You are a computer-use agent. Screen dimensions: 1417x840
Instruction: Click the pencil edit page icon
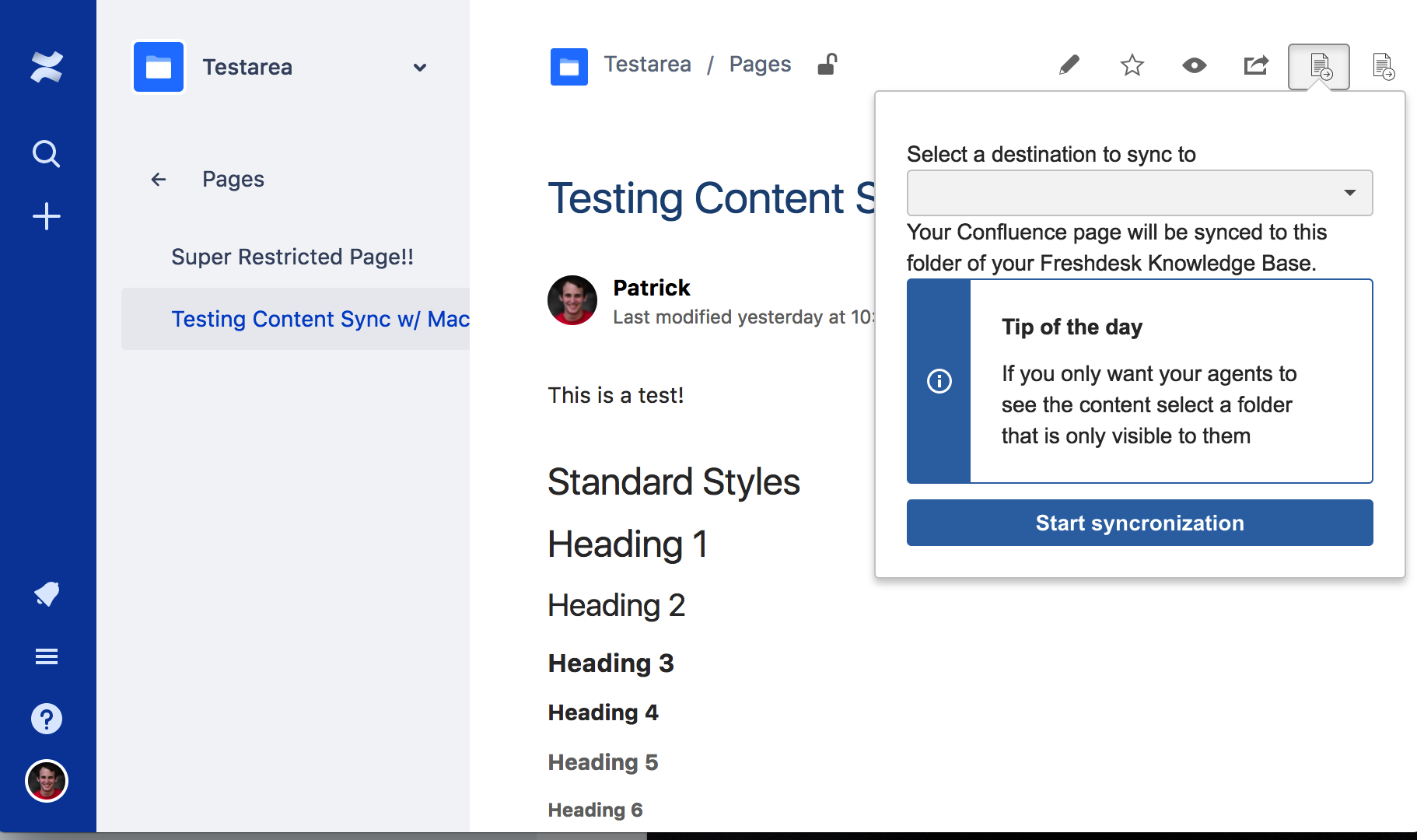[1069, 65]
